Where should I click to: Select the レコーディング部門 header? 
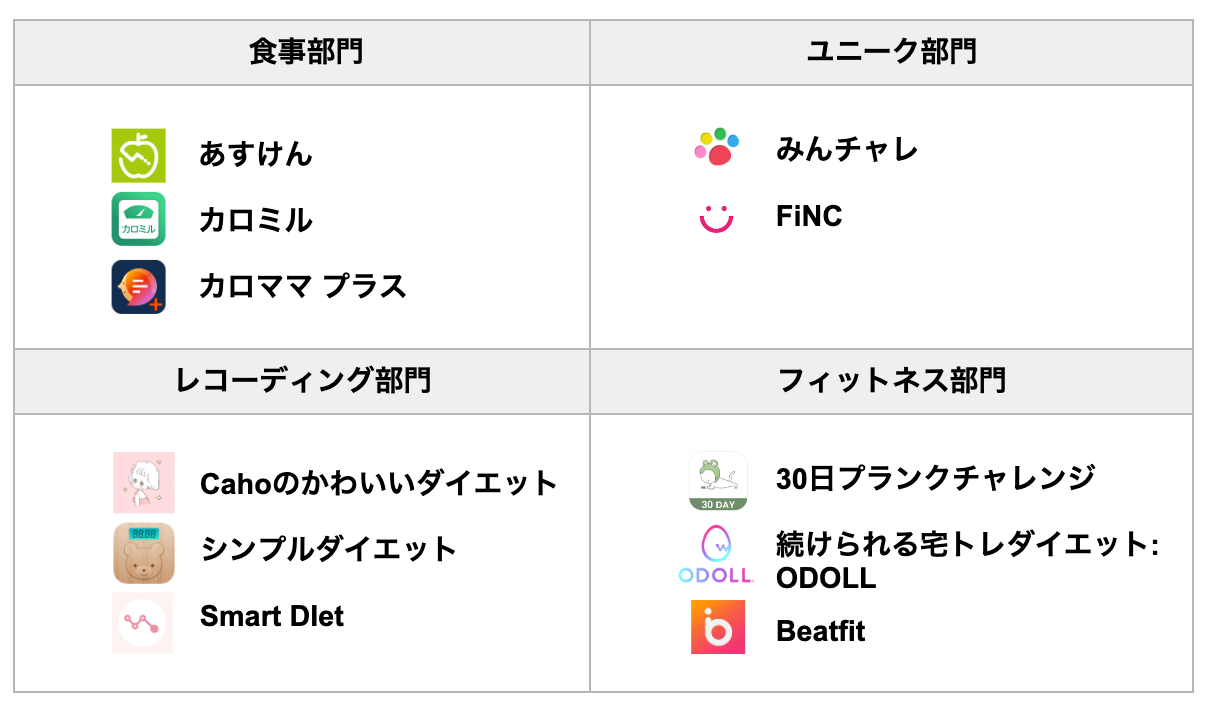(x=303, y=381)
